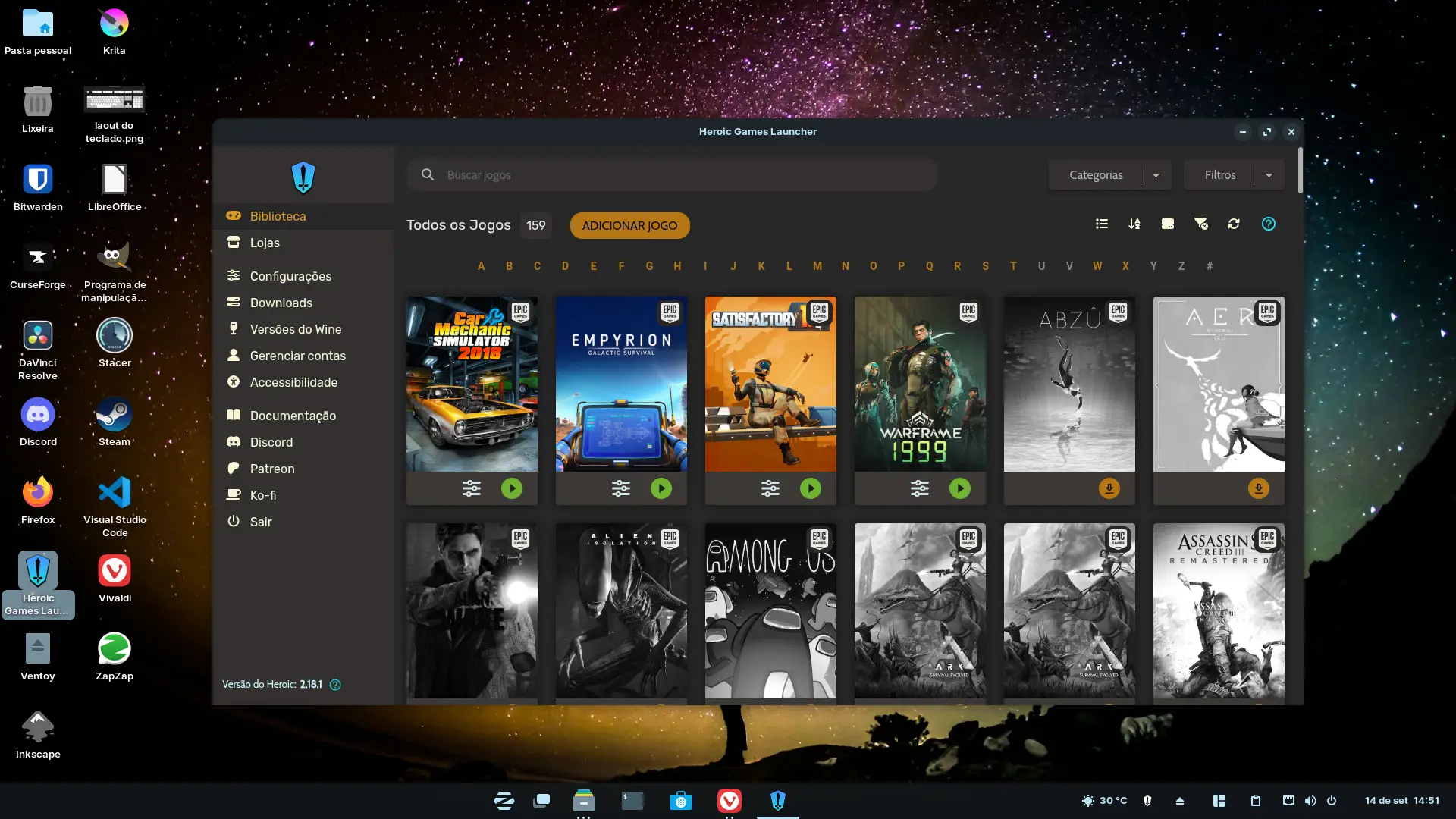Open Satisfactory game settings sliders
This screenshot has width=1456, height=819.
(770, 488)
